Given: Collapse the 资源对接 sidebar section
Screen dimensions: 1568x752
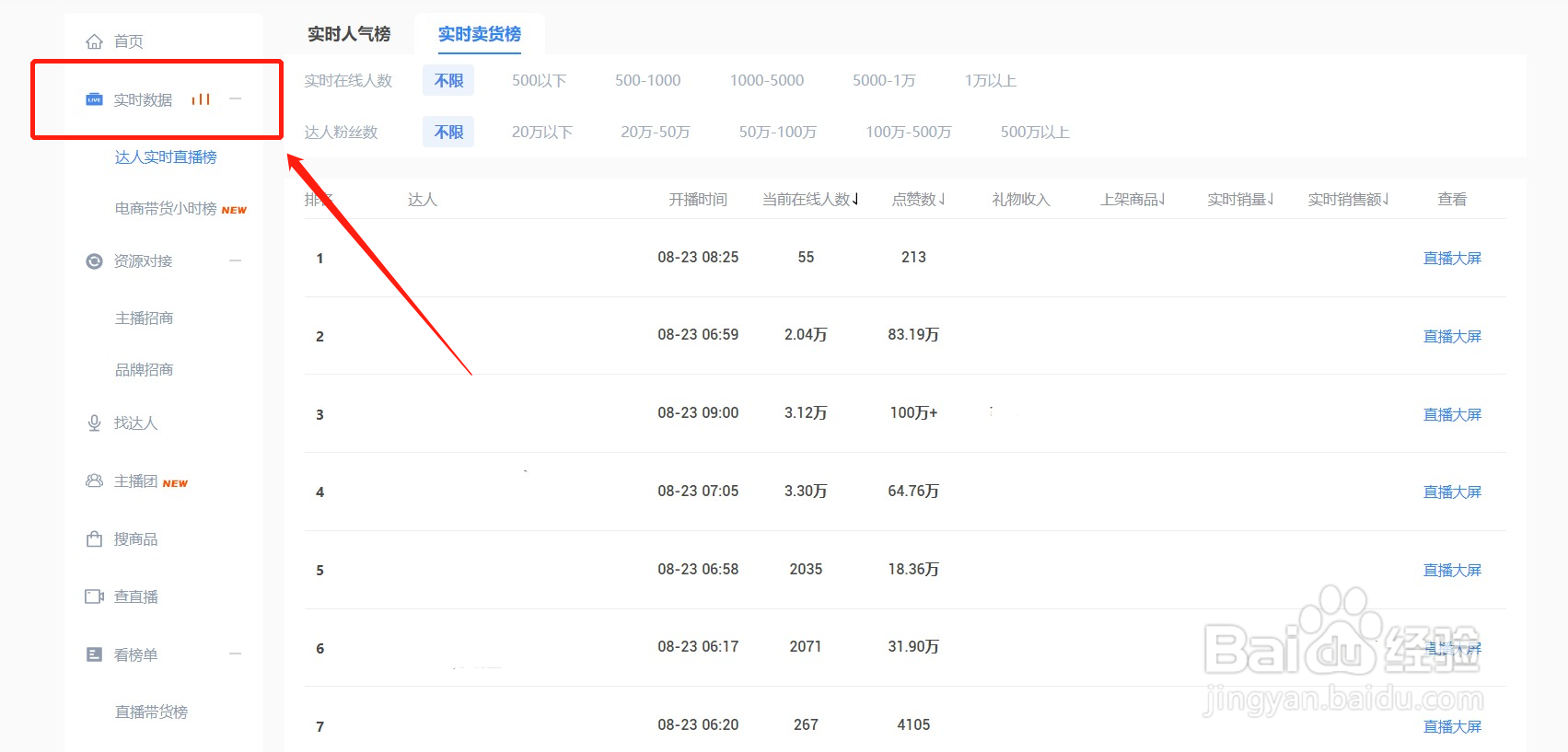Looking at the screenshot, I should point(236,261).
